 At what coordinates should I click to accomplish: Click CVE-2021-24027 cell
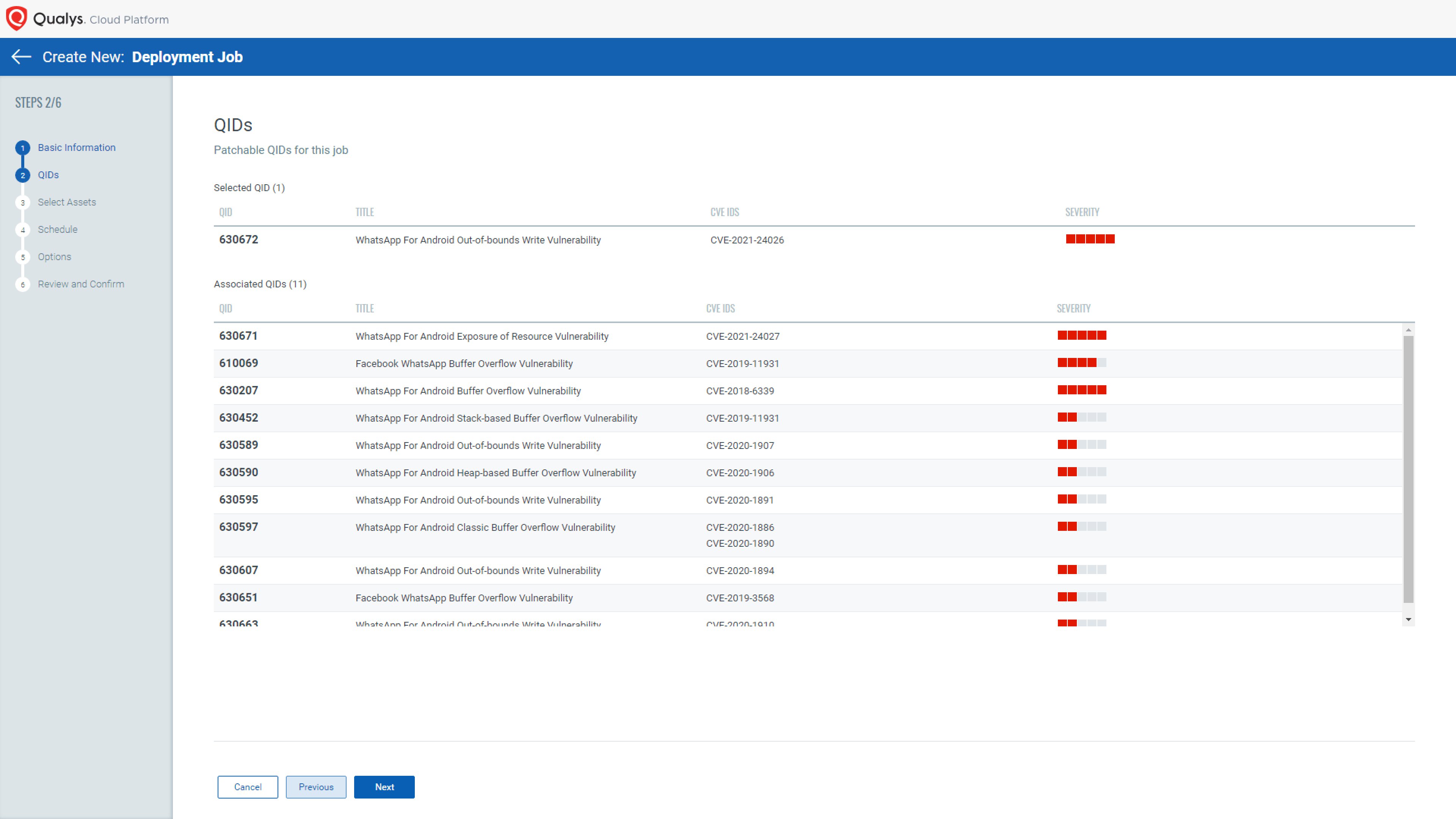[743, 336]
